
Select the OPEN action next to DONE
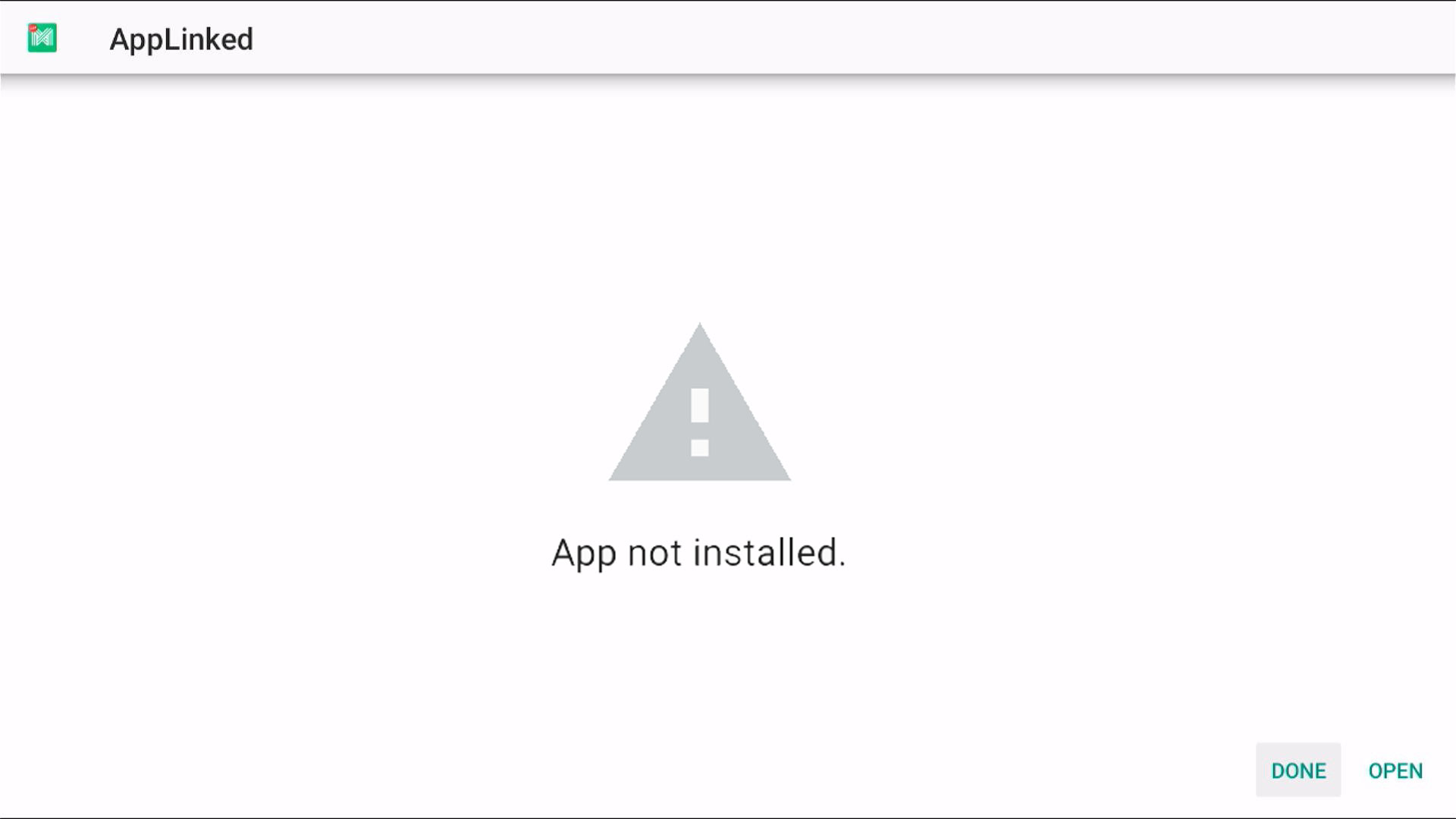pyautogui.click(x=1395, y=770)
